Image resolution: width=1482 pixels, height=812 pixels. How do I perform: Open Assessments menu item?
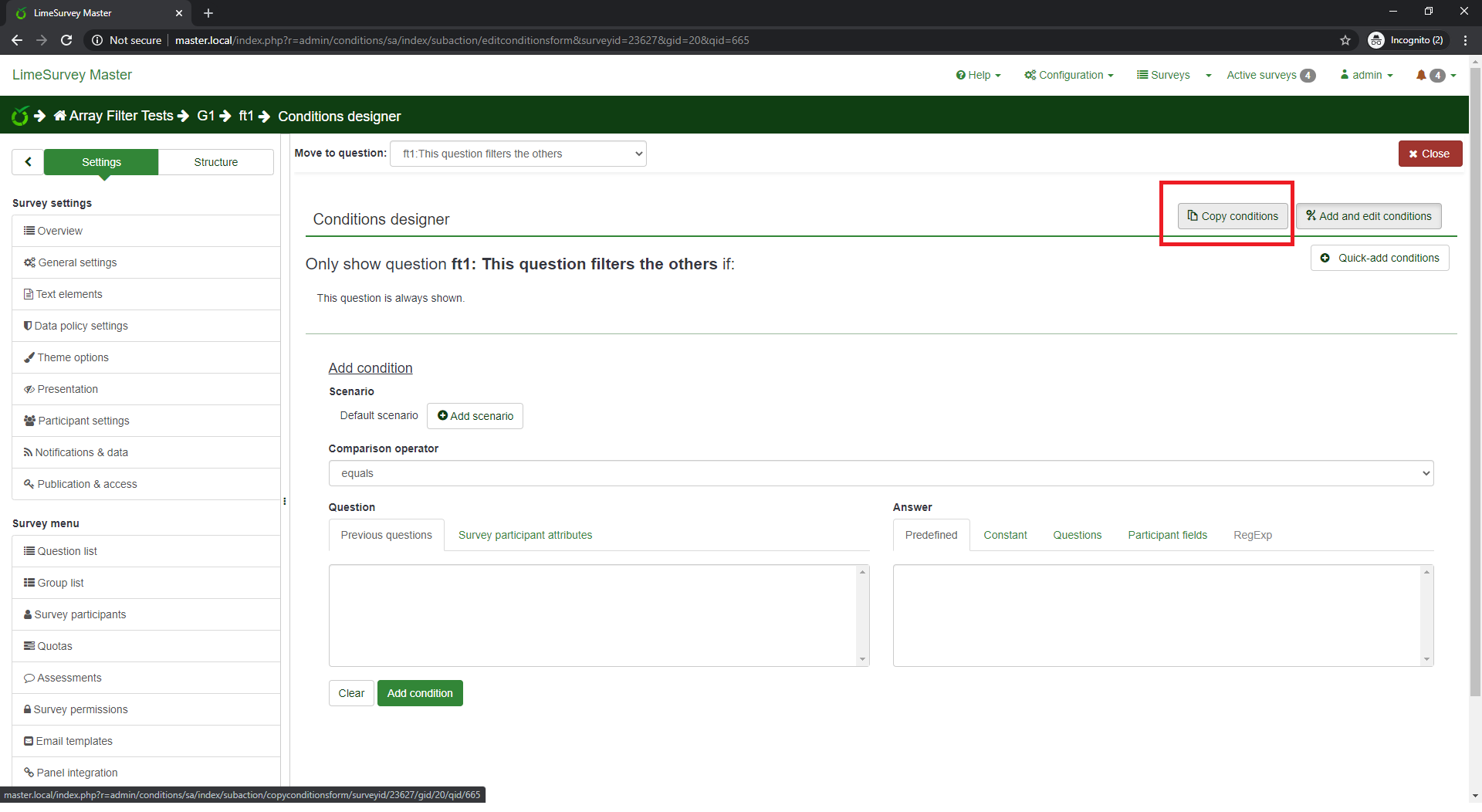146,678
